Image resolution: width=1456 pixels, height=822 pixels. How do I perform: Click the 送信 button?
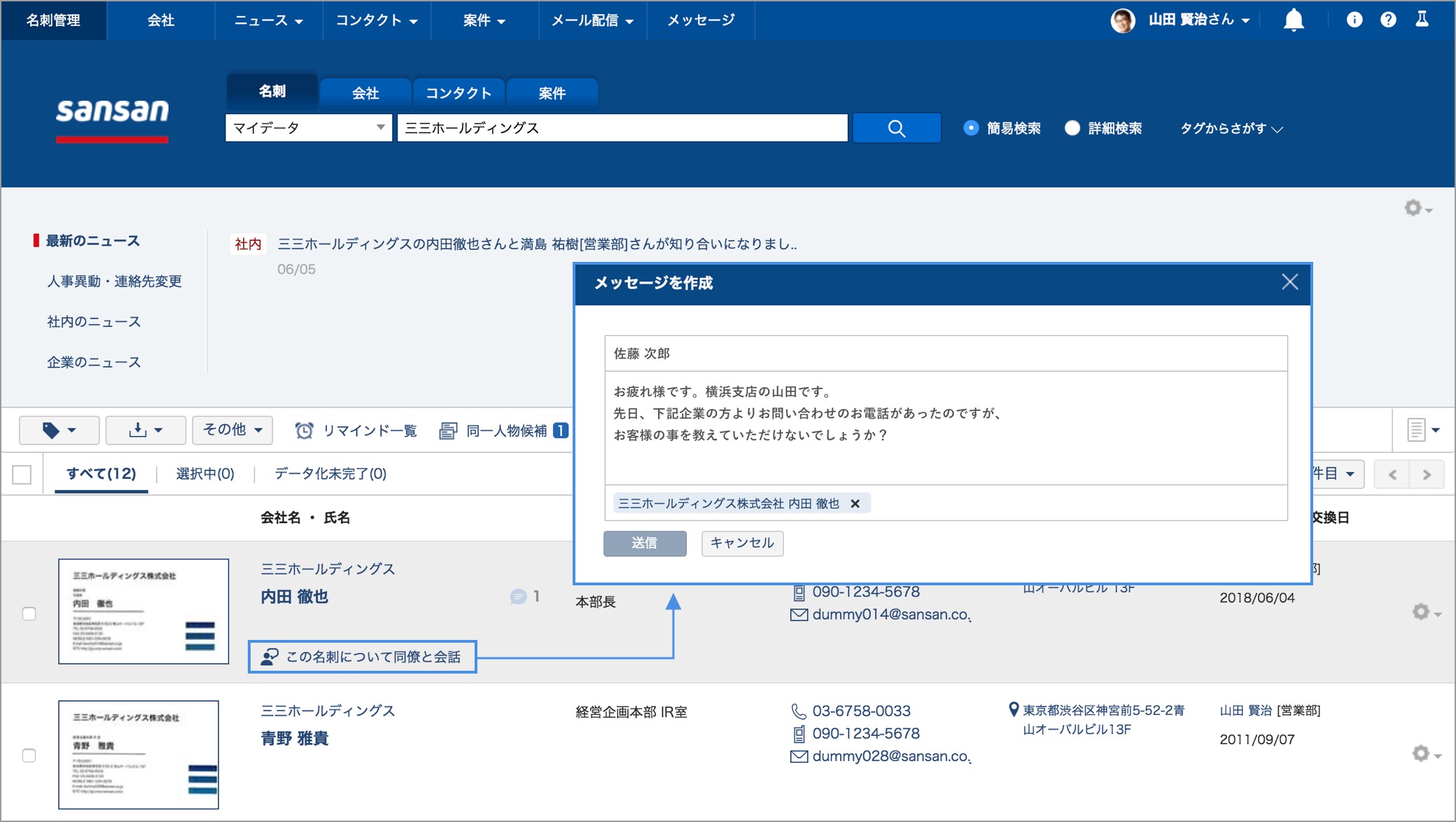click(x=645, y=543)
